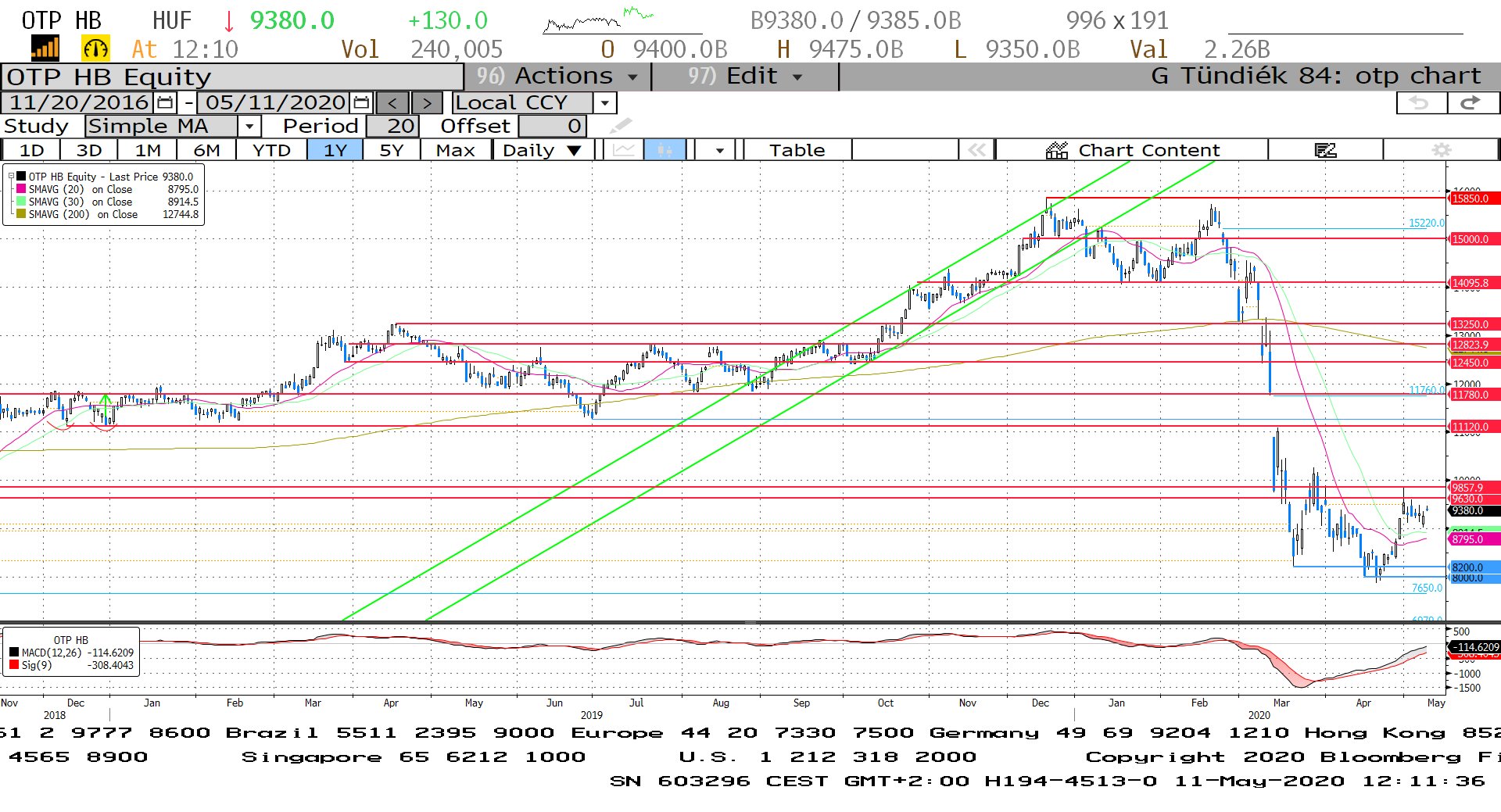Select the Max time range tab
Image resolution: width=1501 pixels, height=812 pixels.
[x=456, y=150]
